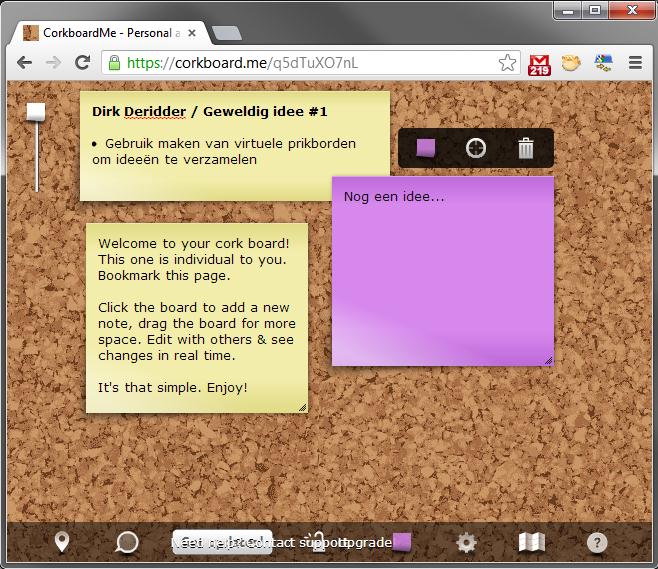658x569 pixels.
Task: Delete note using the trash can icon
Action: click(x=526, y=148)
